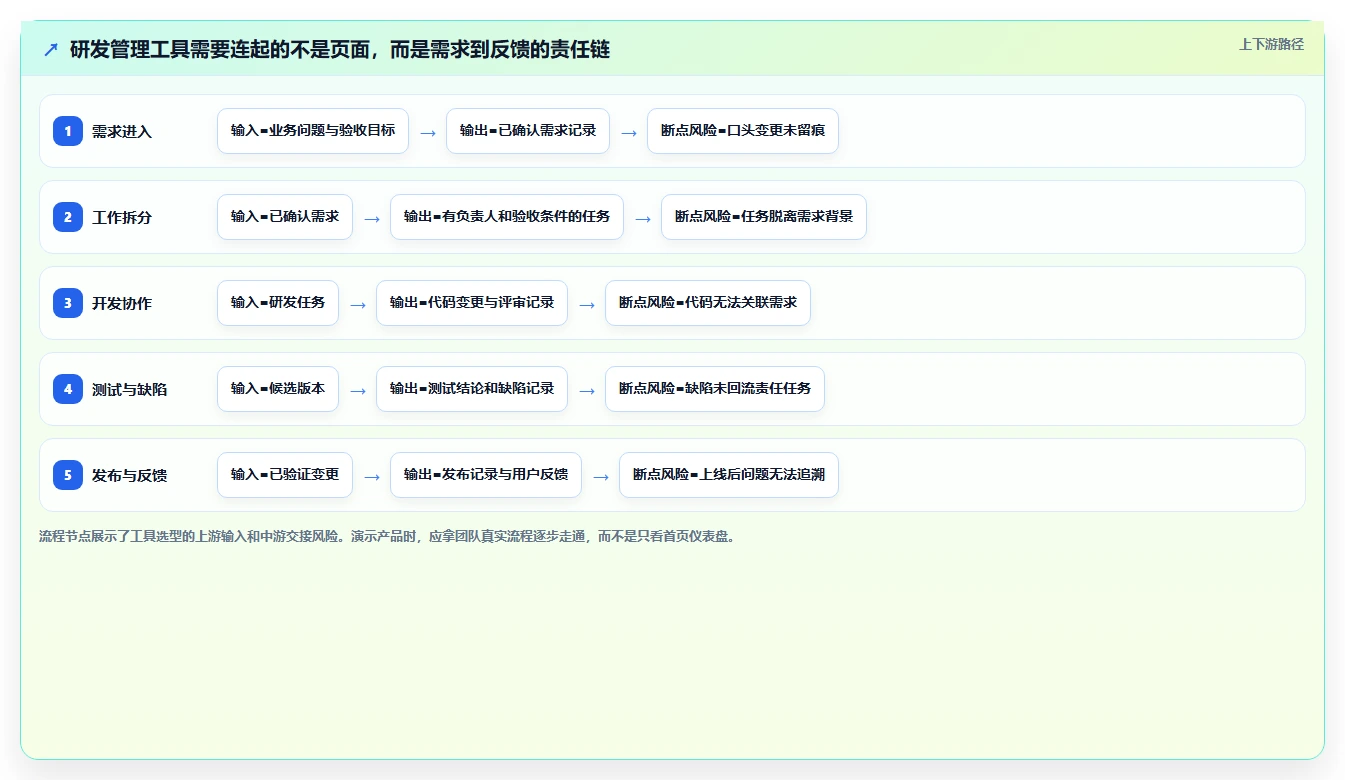Image resolution: width=1345 pixels, height=780 pixels.
Task: Select the 输出=有负责人和验收条件的任务 chip
Action: (x=507, y=217)
